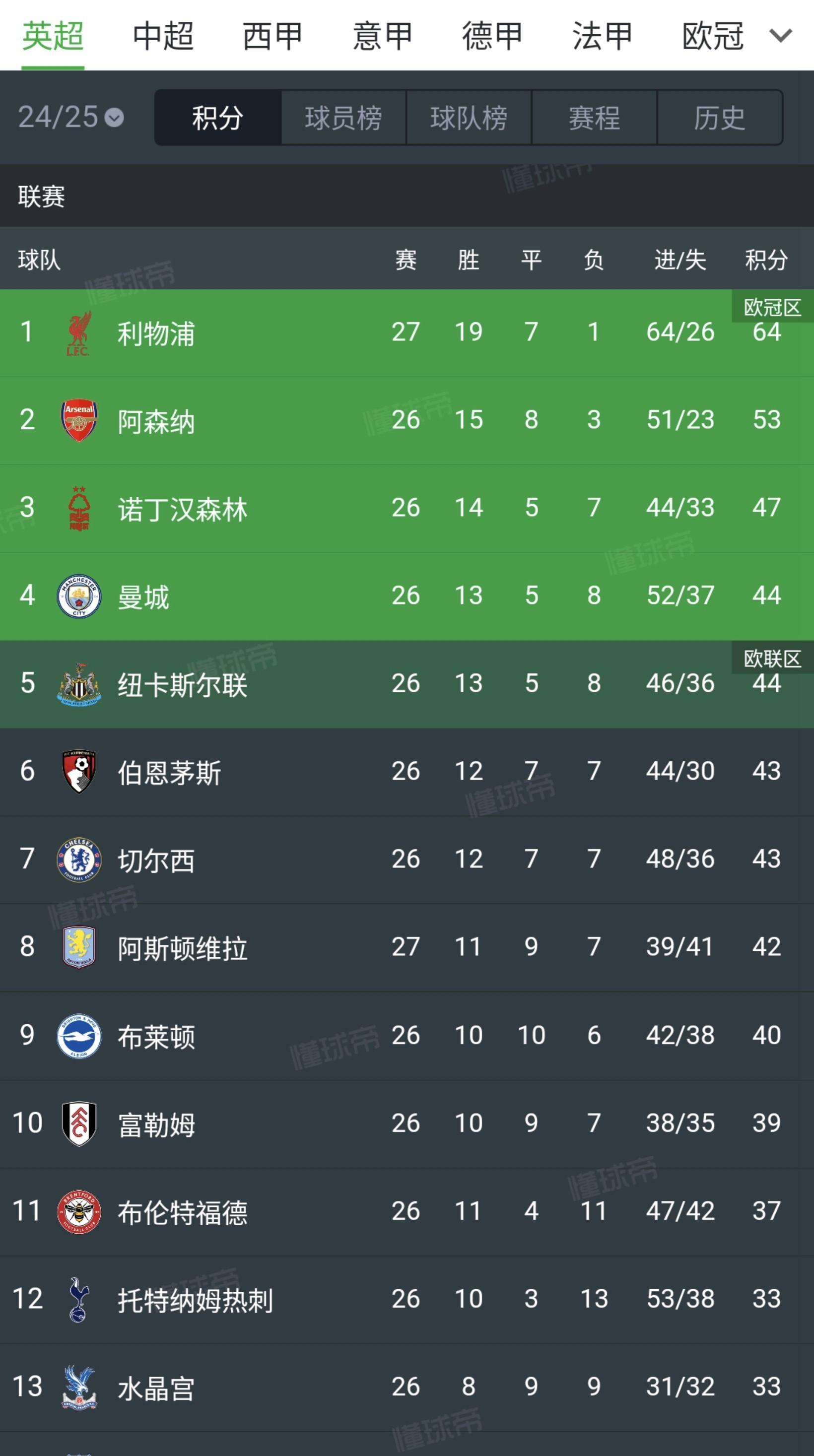
Task: Open the 24/25 season dropdown
Action: pyautogui.click(x=71, y=118)
